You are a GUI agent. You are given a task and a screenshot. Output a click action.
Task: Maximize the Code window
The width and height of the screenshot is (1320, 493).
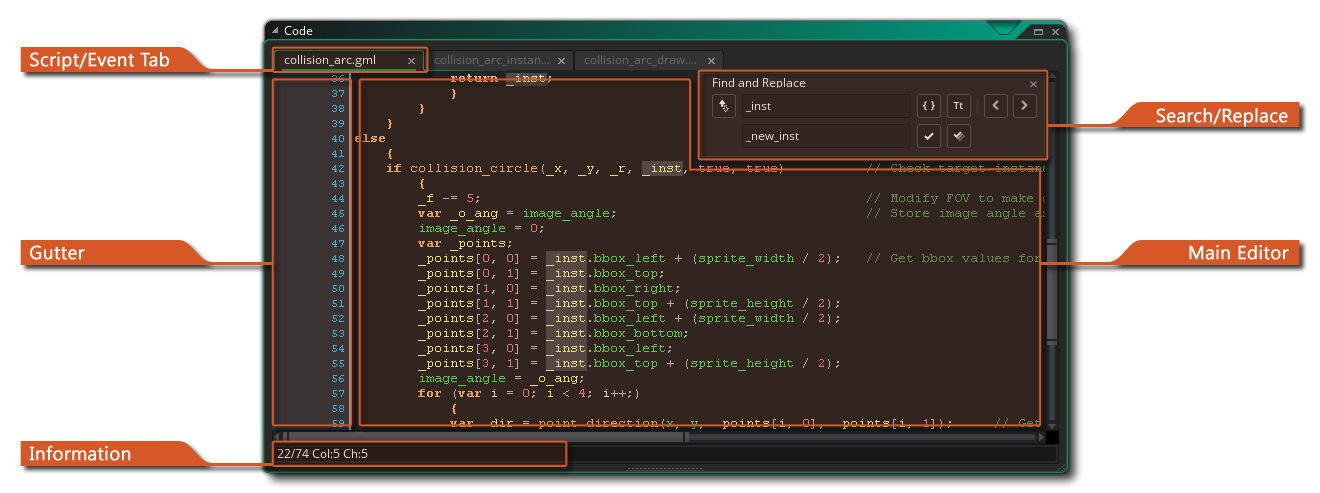(x=1038, y=32)
